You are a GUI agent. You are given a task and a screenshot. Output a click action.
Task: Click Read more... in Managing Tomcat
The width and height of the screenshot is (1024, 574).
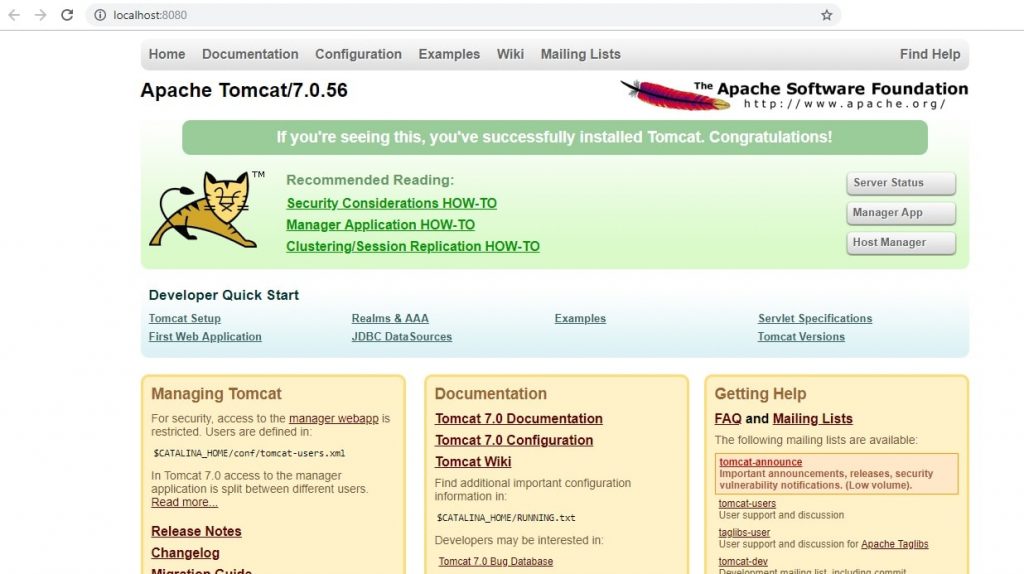point(185,502)
